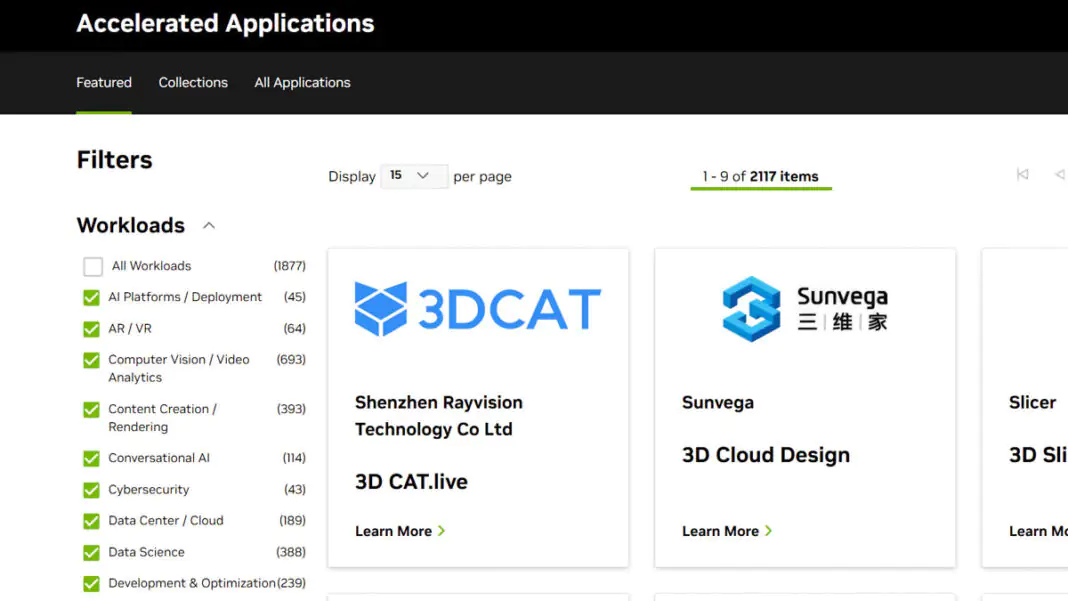Click the previous page arrow icon
Screen dimensions: 1068x601
point(1059,175)
